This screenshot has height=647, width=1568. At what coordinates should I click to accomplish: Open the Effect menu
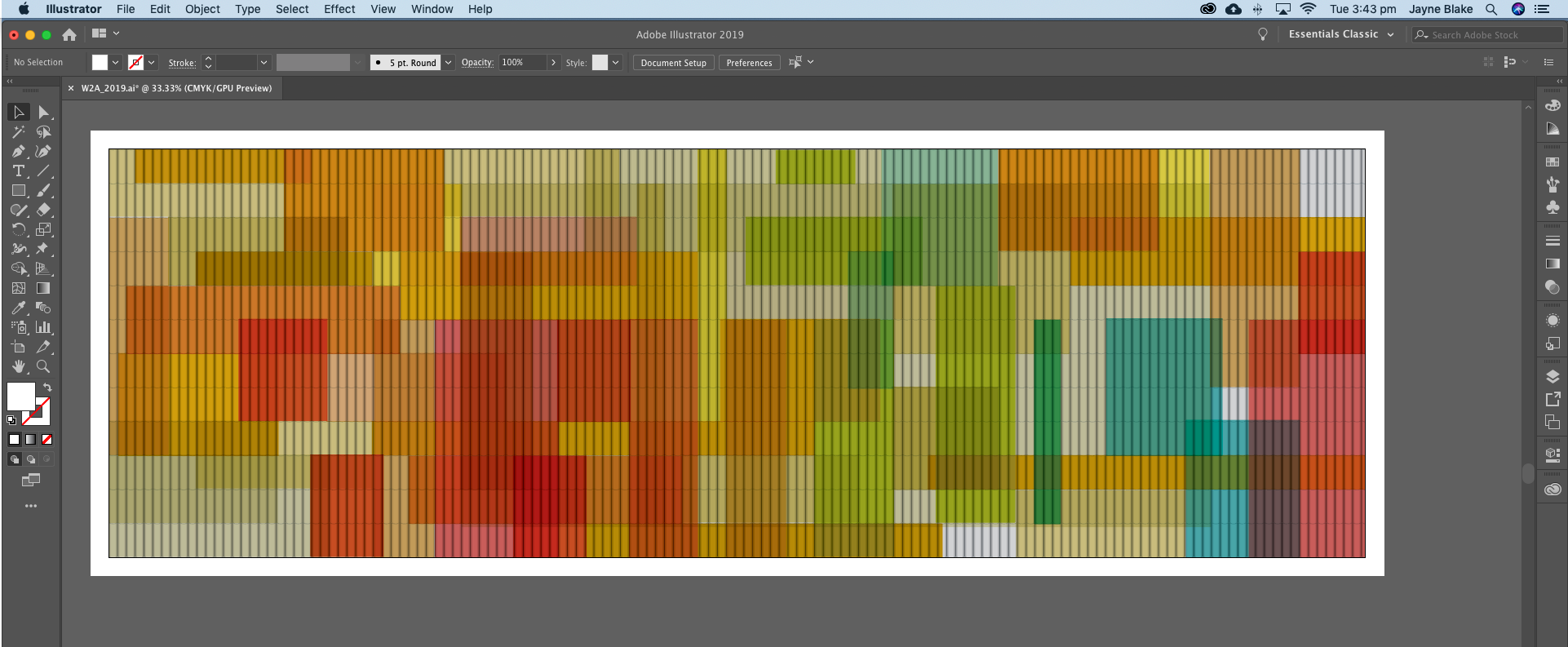339,9
